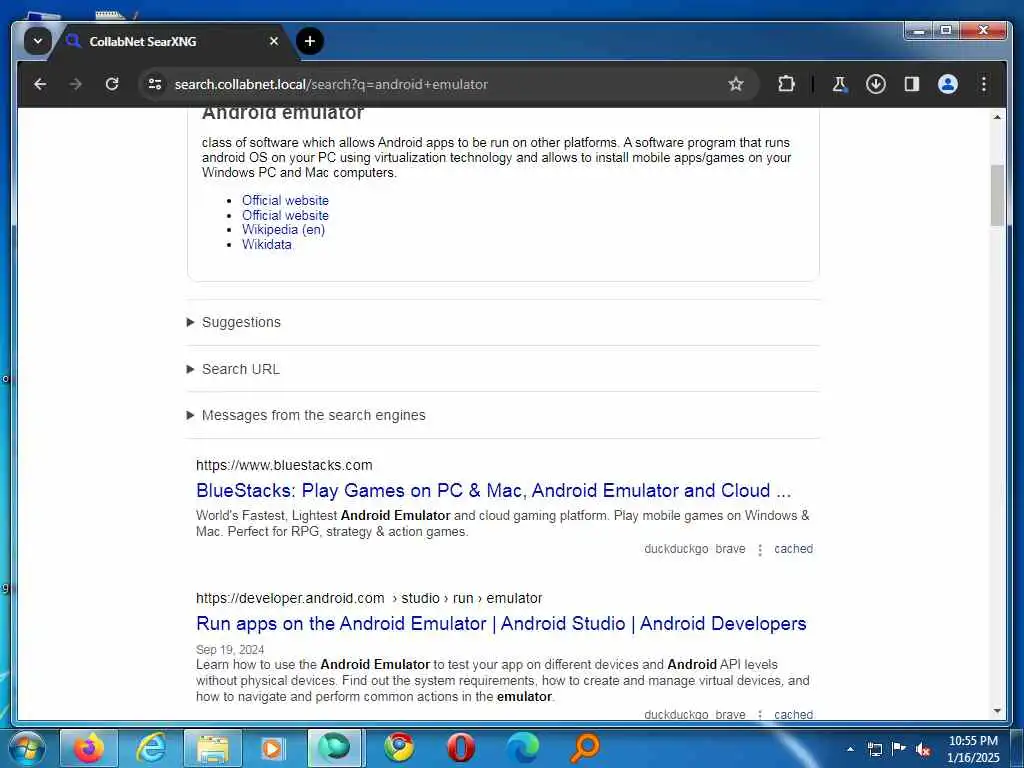Click the scrollbar up arrow

click(997, 118)
